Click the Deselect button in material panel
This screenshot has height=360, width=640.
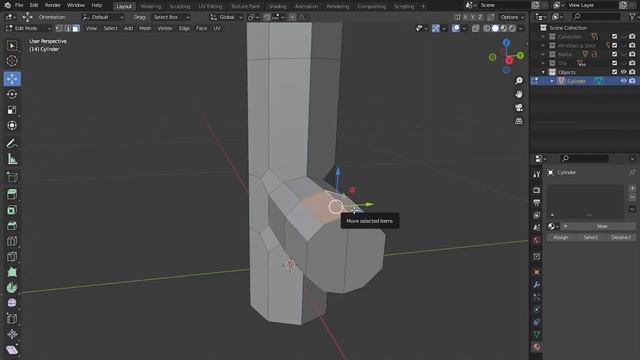[x=621, y=237]
